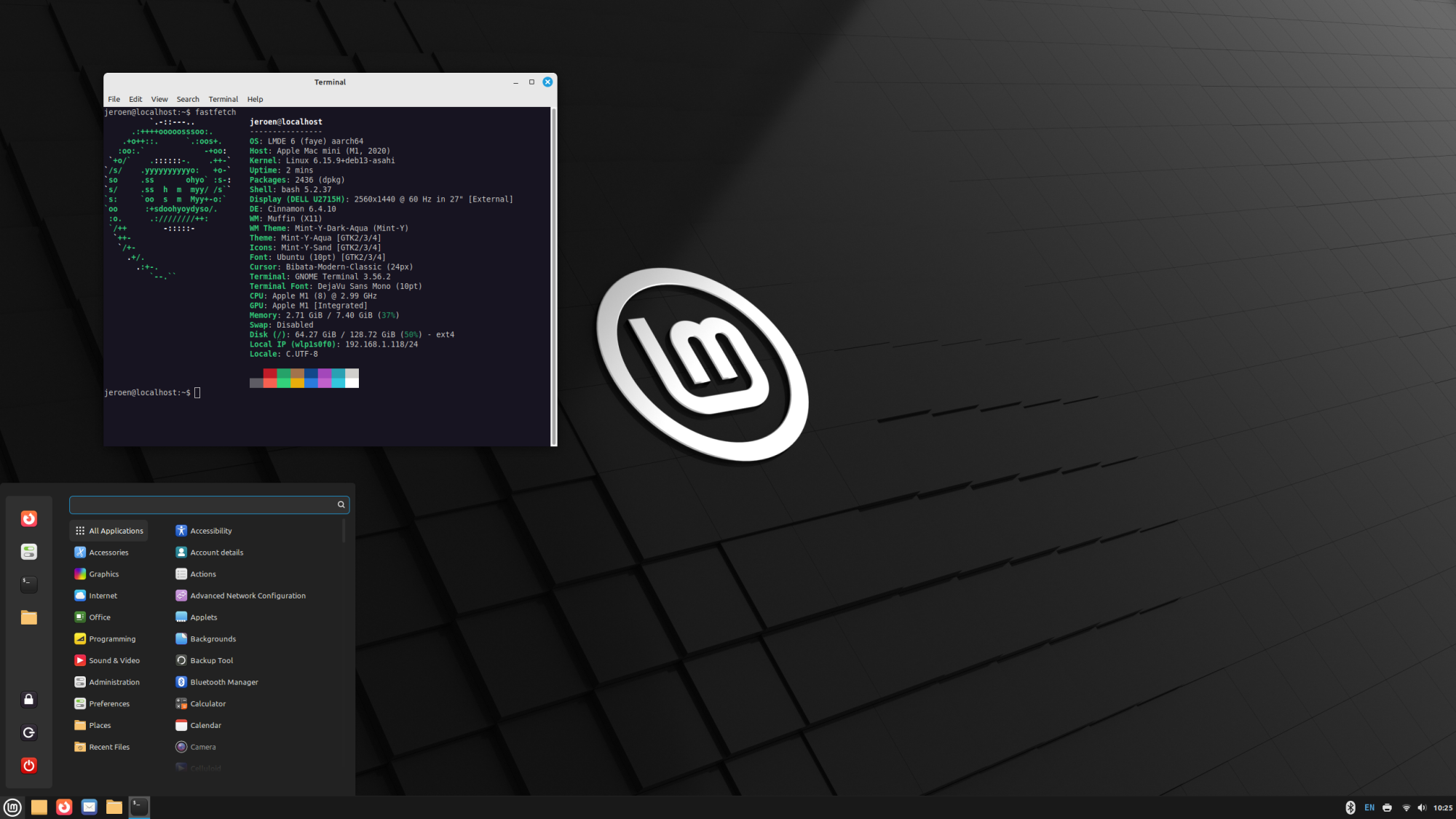
Task: Click the terminal vertical scrollbar
Action: pos(554,277)
